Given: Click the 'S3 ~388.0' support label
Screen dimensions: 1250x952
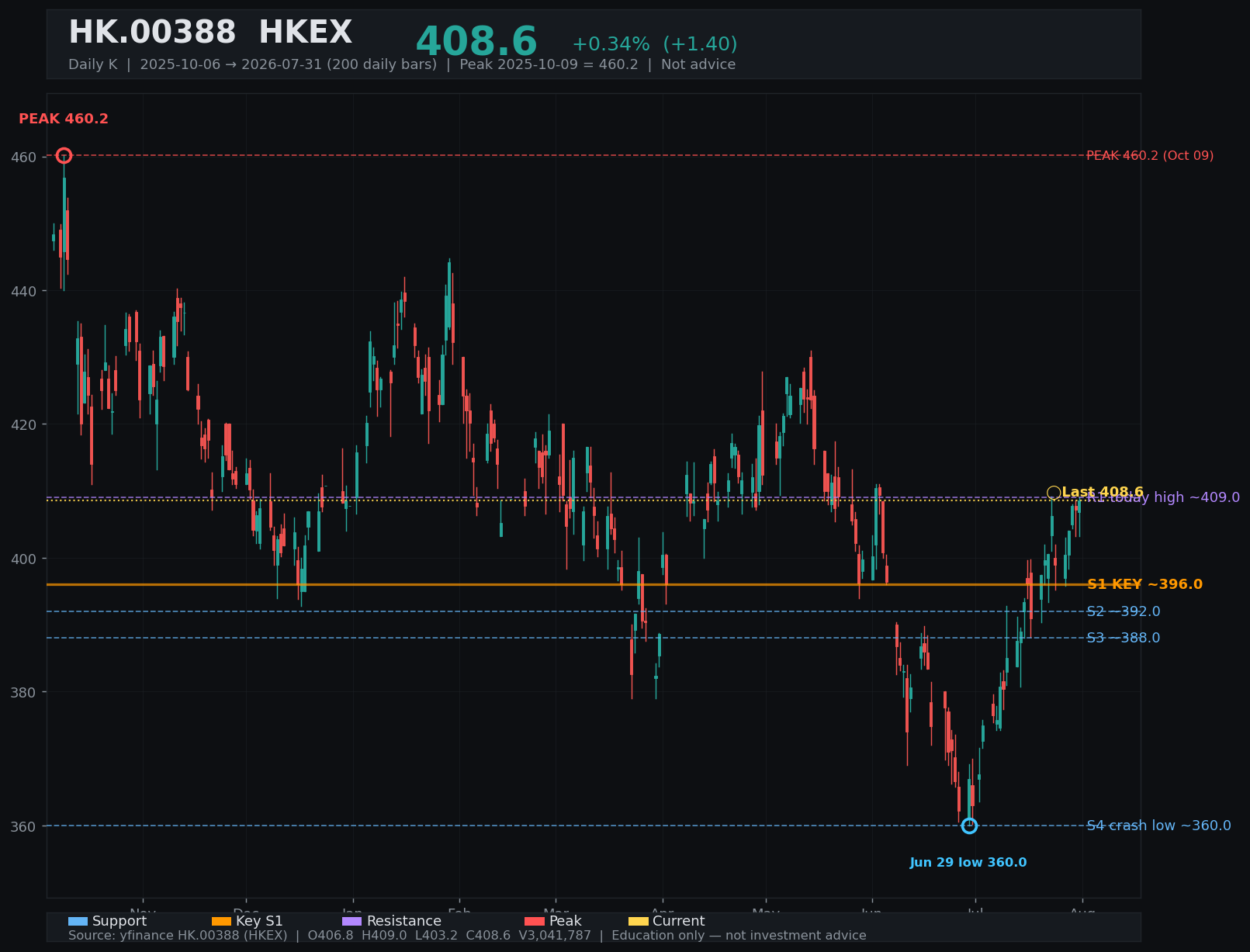Looking at the screenshot, I should (1124, 639).
